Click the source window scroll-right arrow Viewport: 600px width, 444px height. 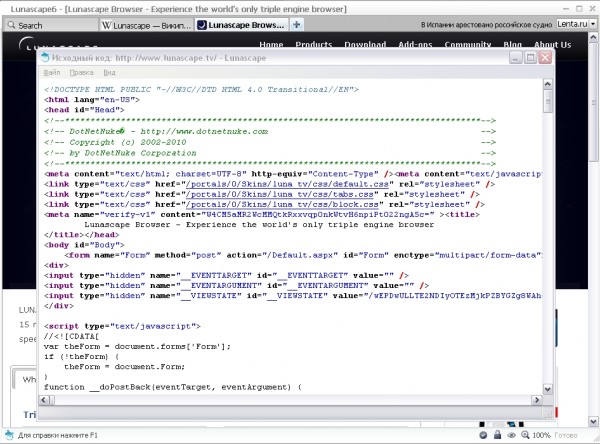(x=536, y=400)
